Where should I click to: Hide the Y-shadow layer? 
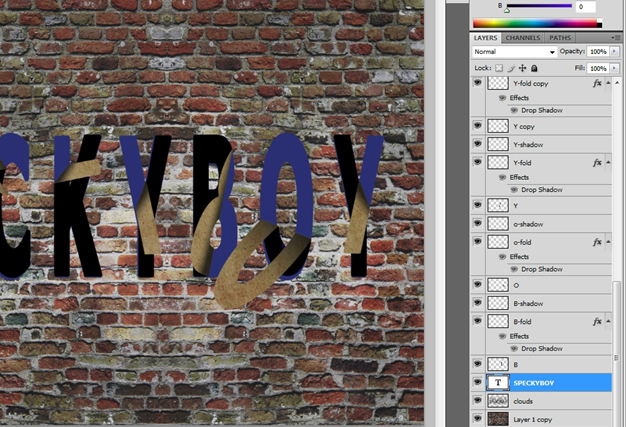coord(477,144)
